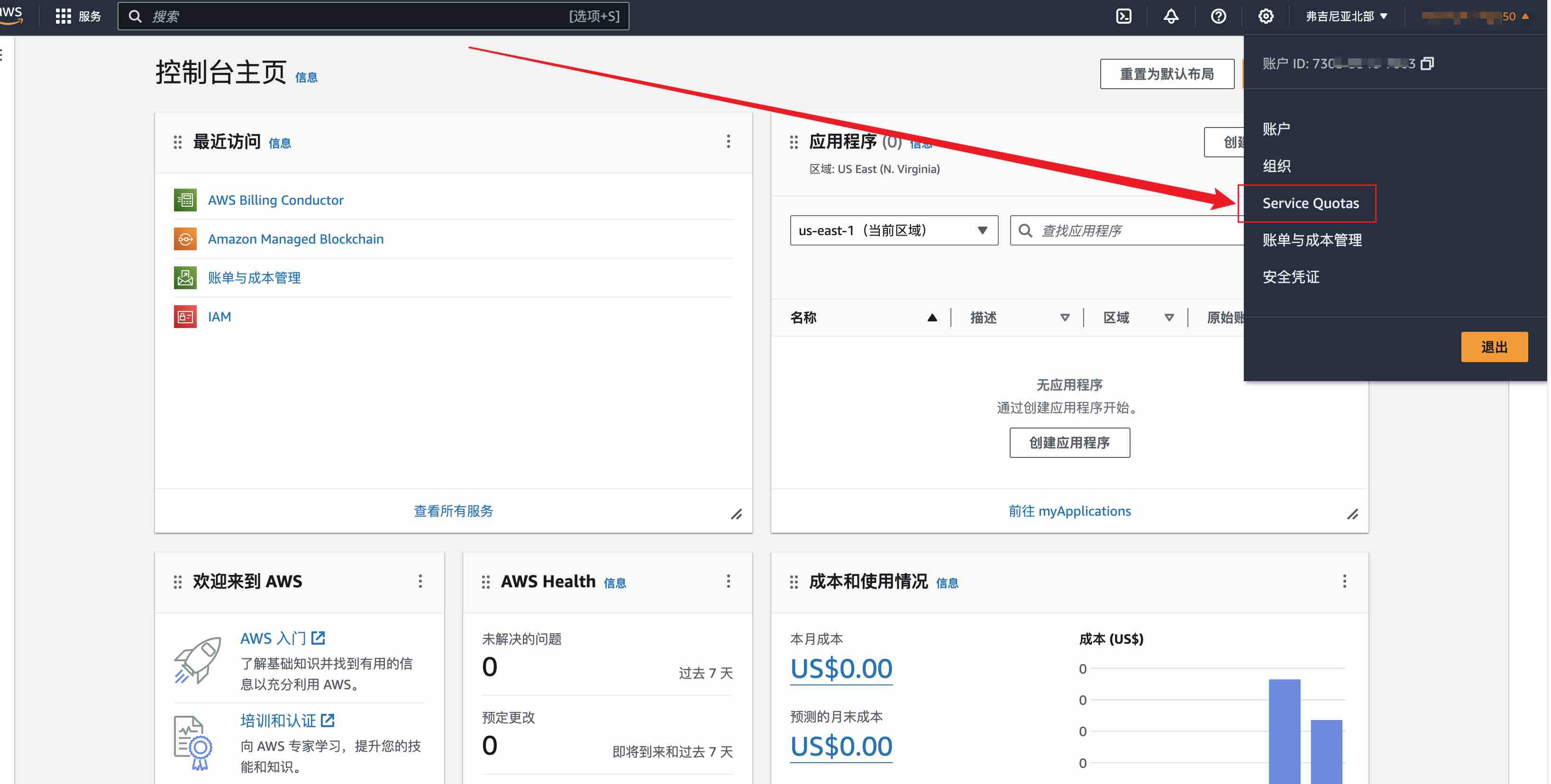This screenshot has width=1551, height=784.
Task: Grab the 欢迎来到 AWS drag handle
Action: tap(178, 582)
